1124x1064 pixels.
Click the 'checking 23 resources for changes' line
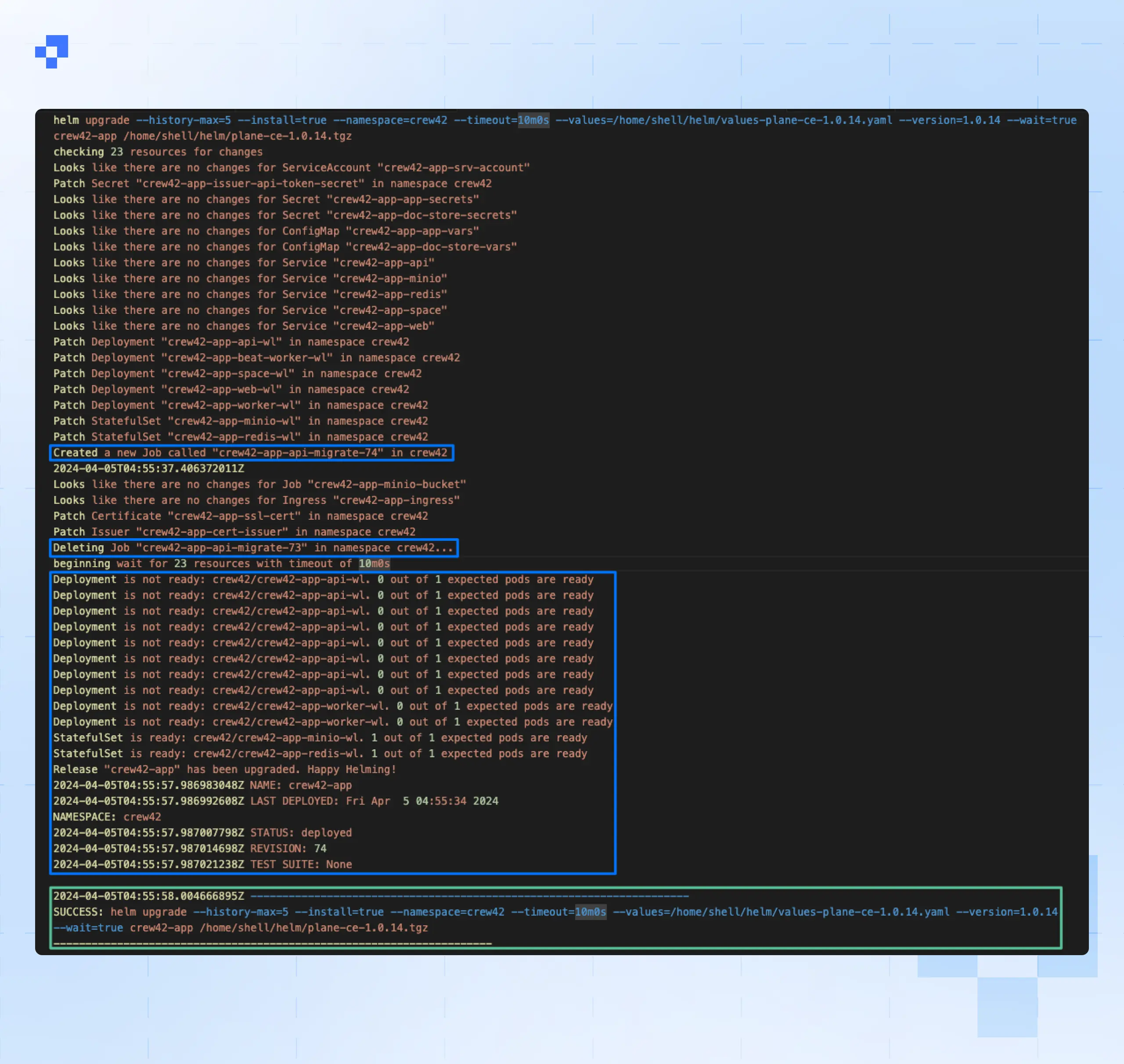click(158, 152)
